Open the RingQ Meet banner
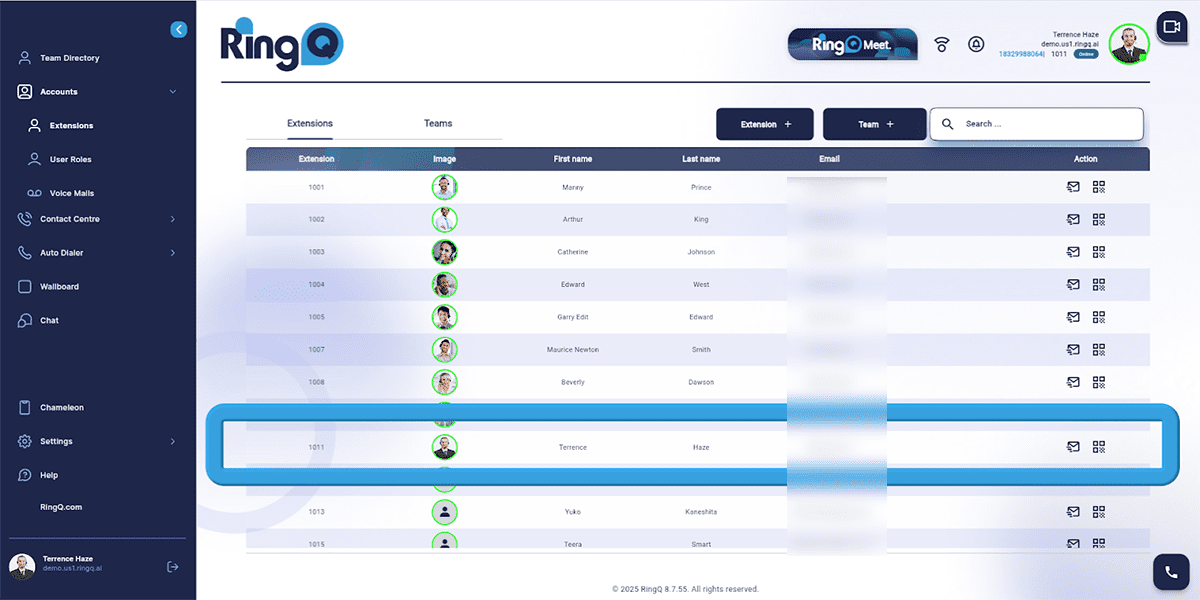Screen dimensions: 1200x600 [x=852, y=45]
